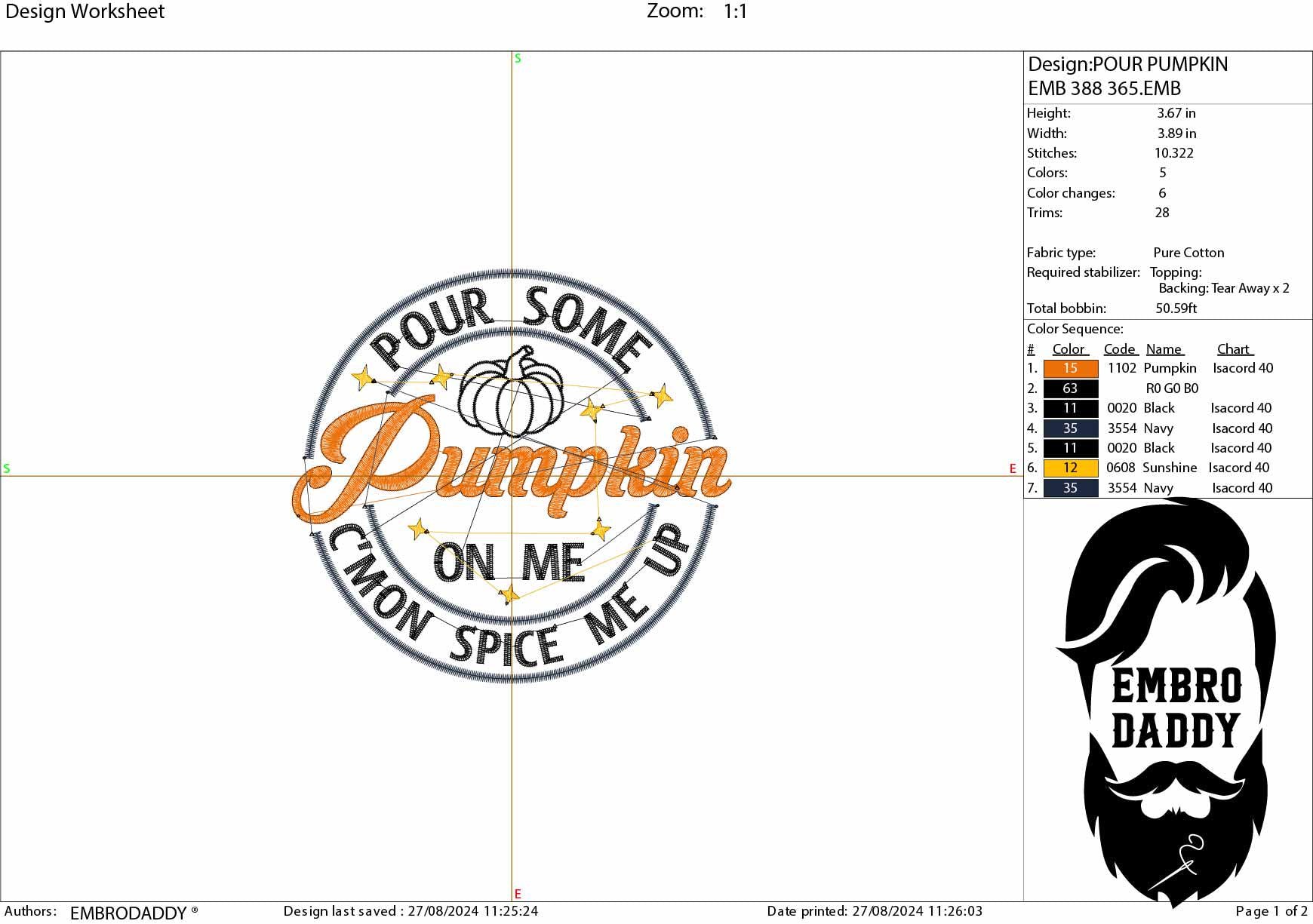Click the black color swatch 63

coord(1070,388)
